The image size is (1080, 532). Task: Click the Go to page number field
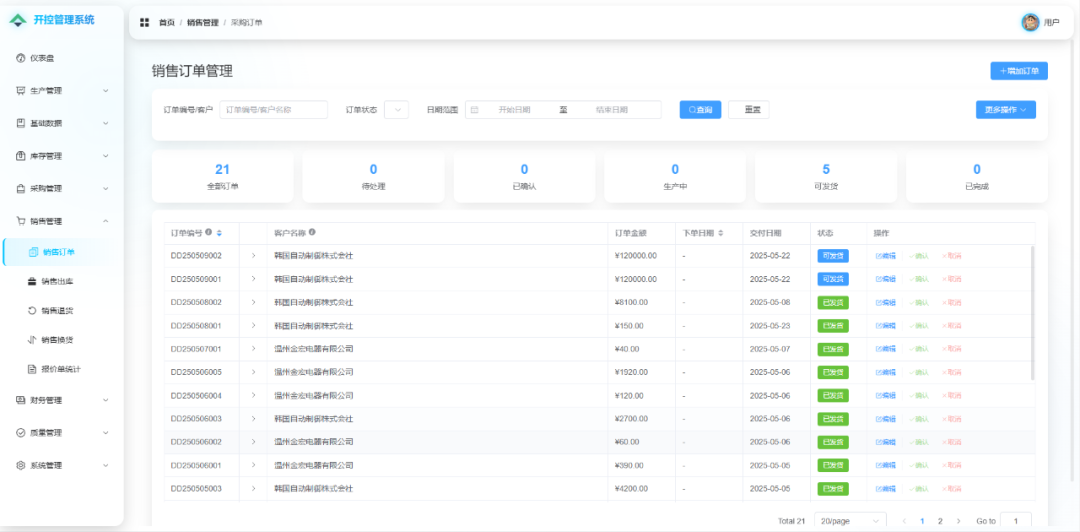pyautogui.click(x=1015, y=521)
